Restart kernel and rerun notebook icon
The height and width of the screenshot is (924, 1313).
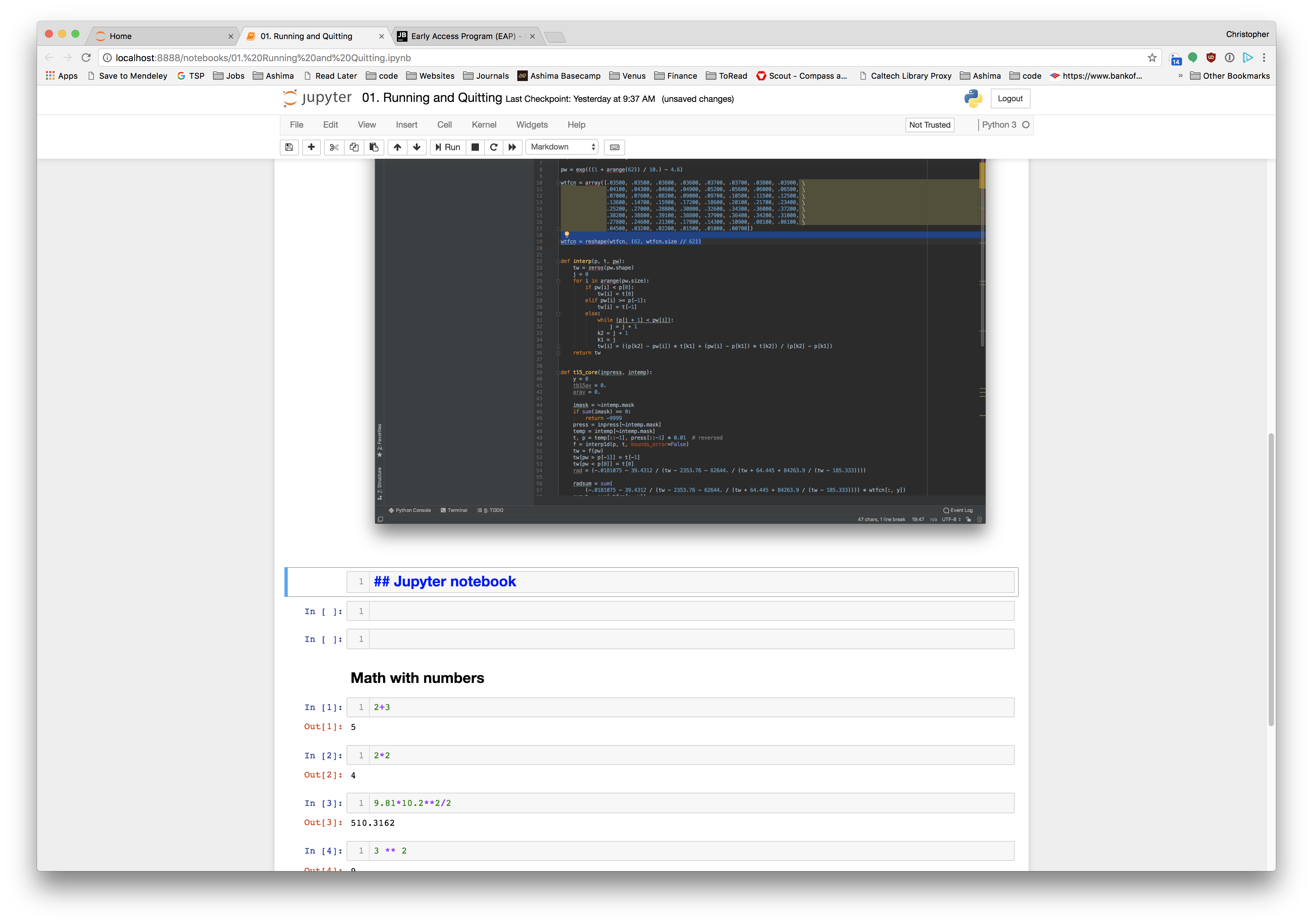pyautogui.click(x=512, y=147)
